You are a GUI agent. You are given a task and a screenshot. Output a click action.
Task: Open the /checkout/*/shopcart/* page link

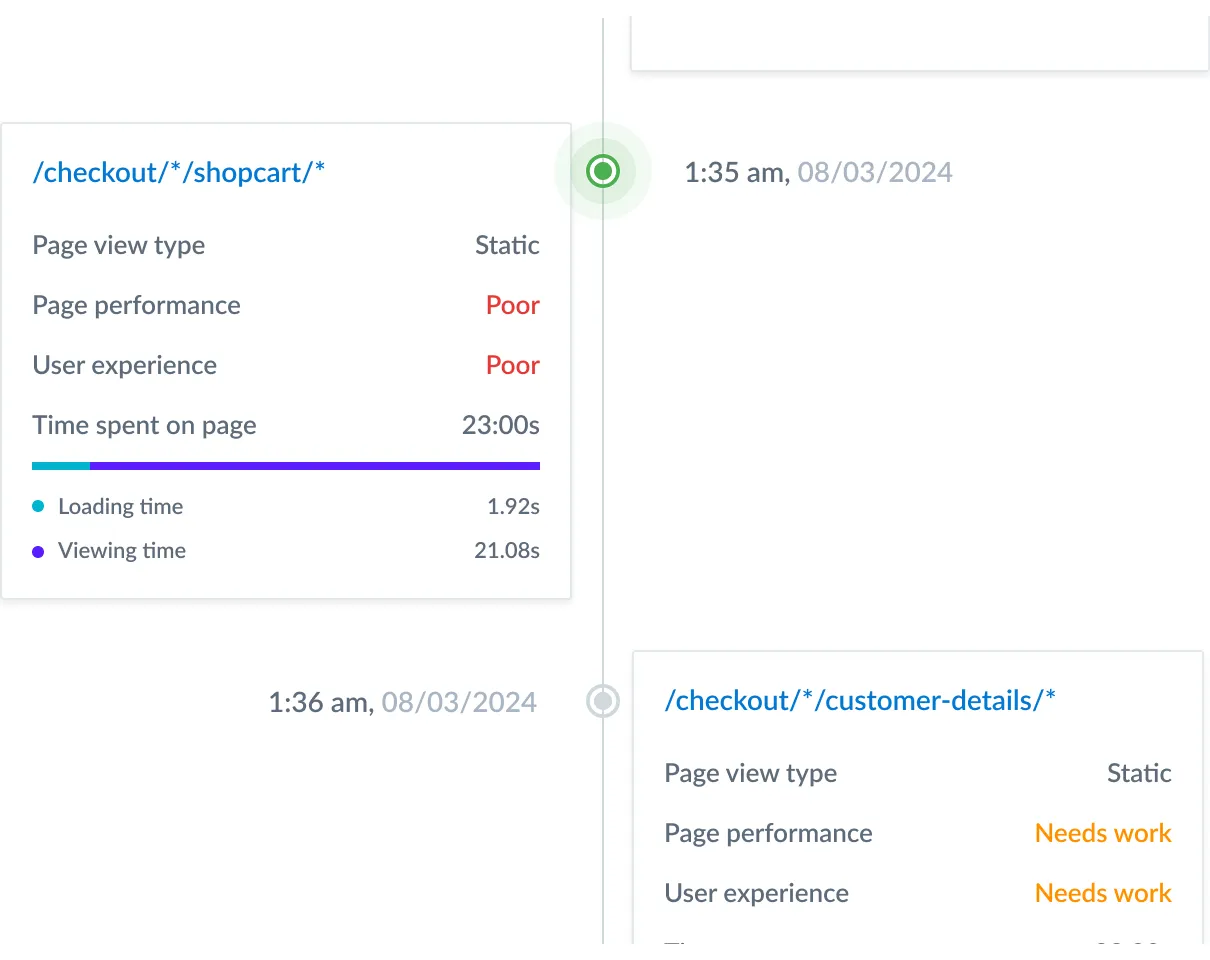tap(178, 171)
